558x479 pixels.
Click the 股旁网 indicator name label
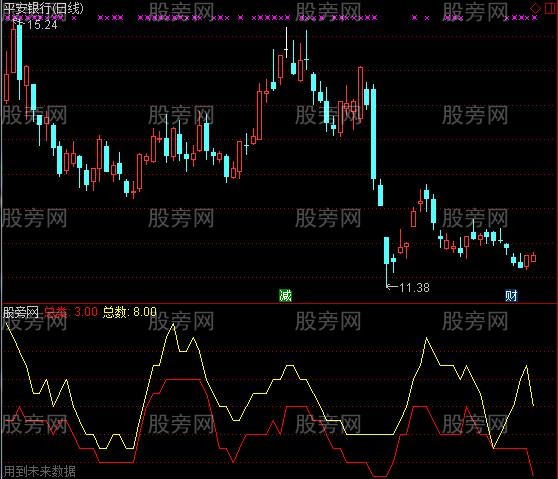coord(21,312)
